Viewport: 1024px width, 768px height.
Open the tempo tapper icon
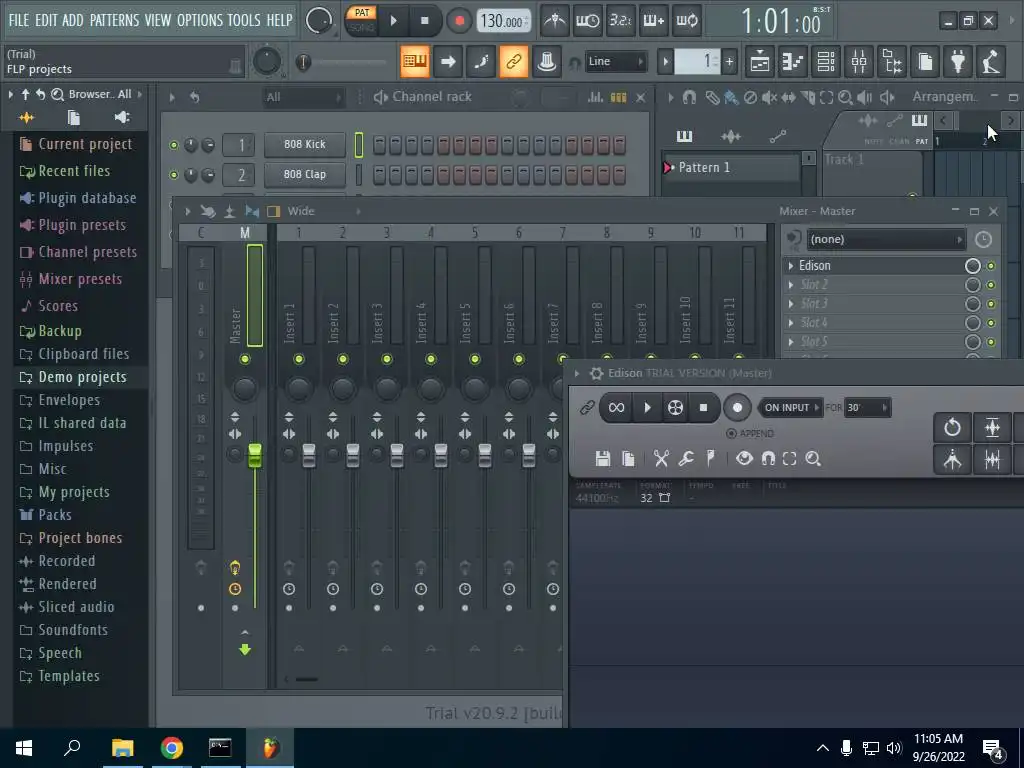[x=991, y=62]
